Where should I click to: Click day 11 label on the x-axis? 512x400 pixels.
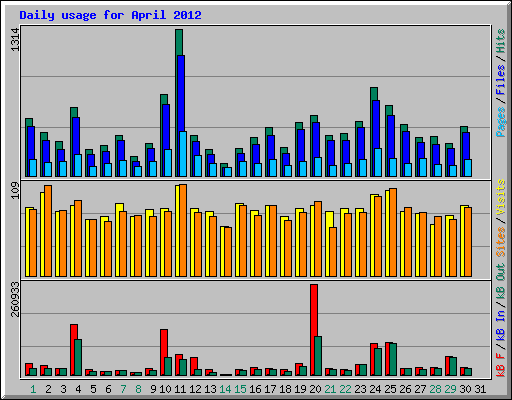click(x=180, y=389)
